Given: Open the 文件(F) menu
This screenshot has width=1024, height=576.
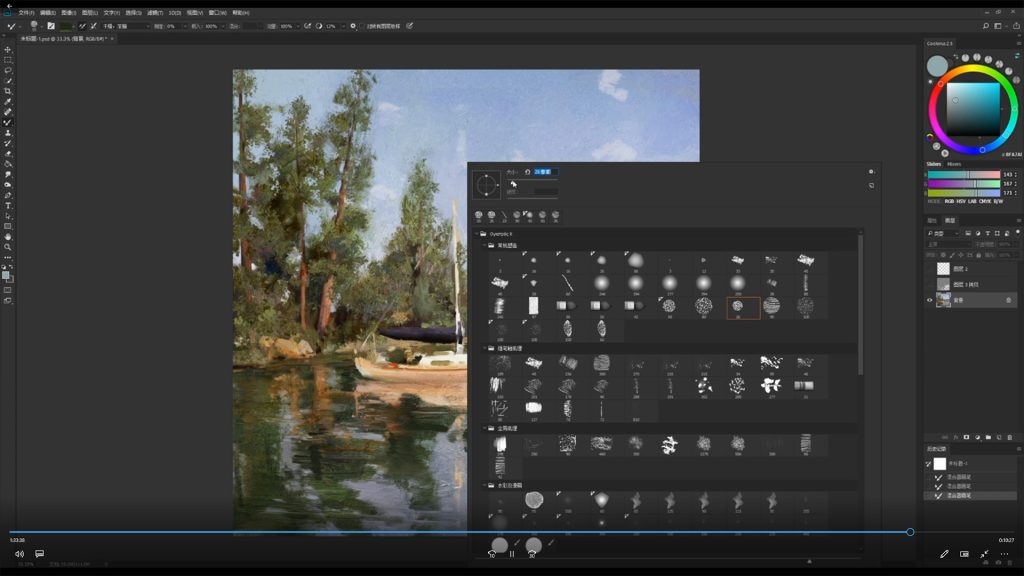Looking at the screenshot, I should [x=27, y=13].
